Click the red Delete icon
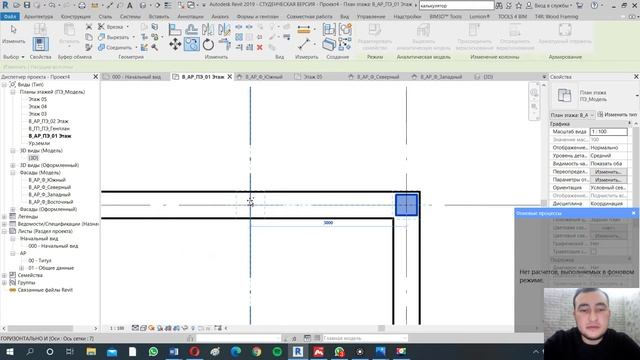This screenshot has height=360, width=640. (260, 47)
